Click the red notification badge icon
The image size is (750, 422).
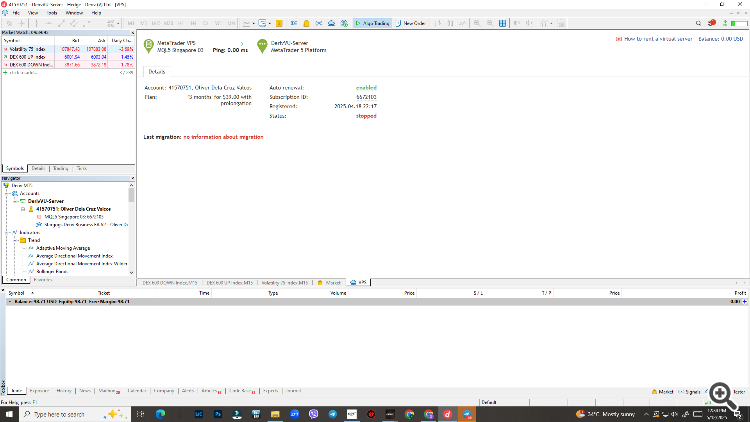click(712, 23)
